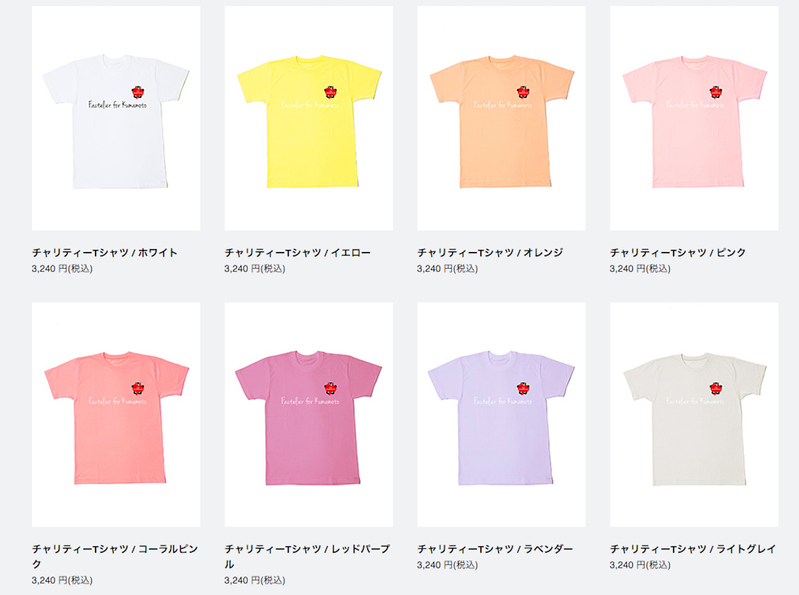Click the red mascot logo on the white shirt
This screenshot has width=799, height=595.
[138, 92]
